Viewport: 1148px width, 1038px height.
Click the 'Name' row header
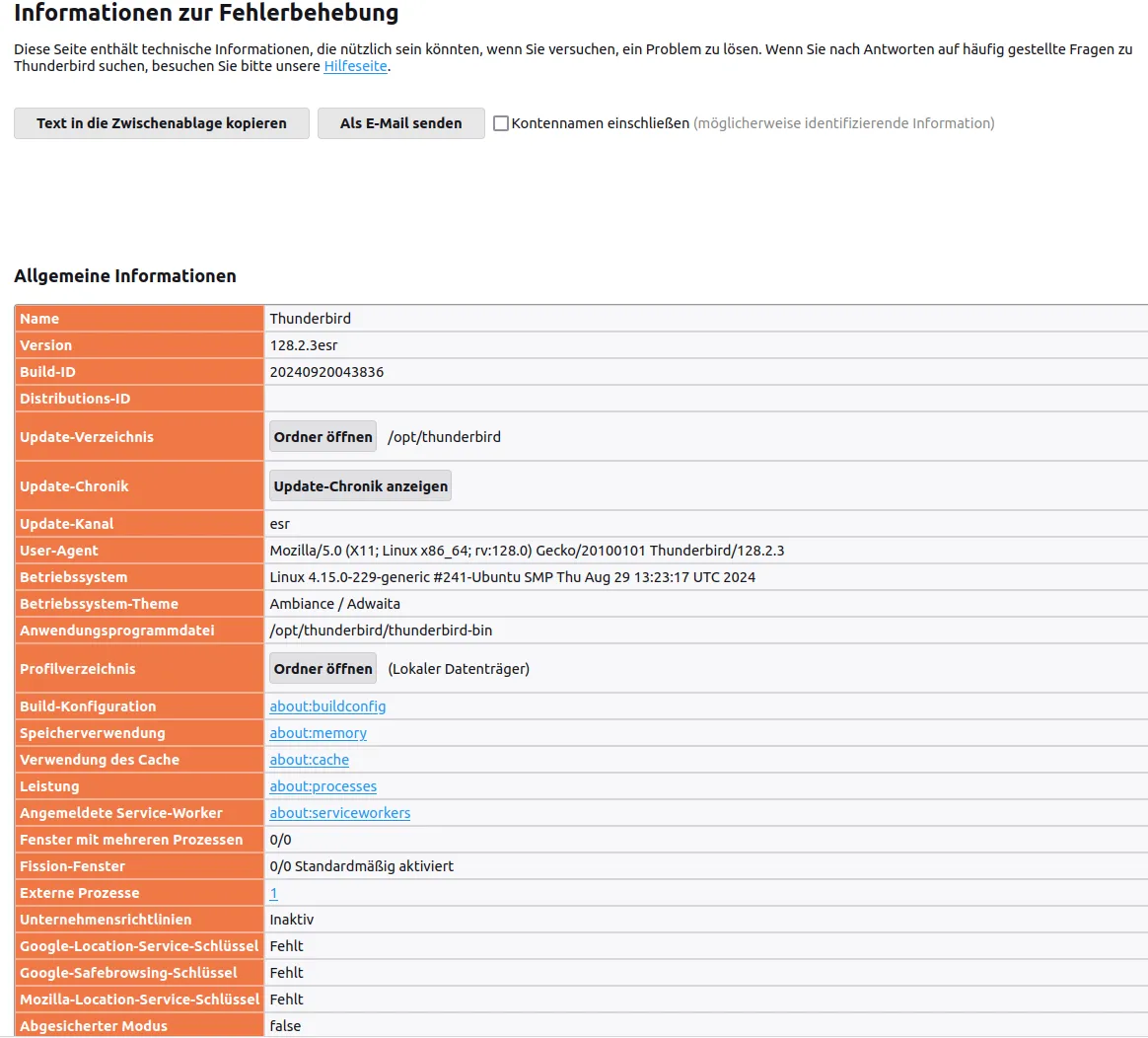[139, 319]
